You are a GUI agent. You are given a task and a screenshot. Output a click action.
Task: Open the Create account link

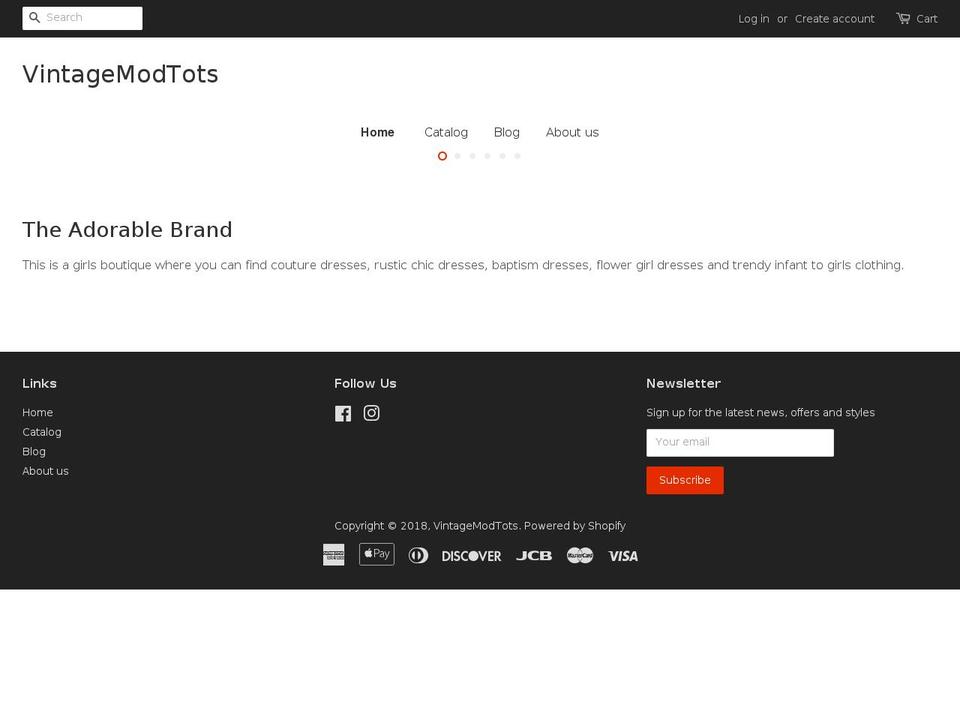point(834,19)
